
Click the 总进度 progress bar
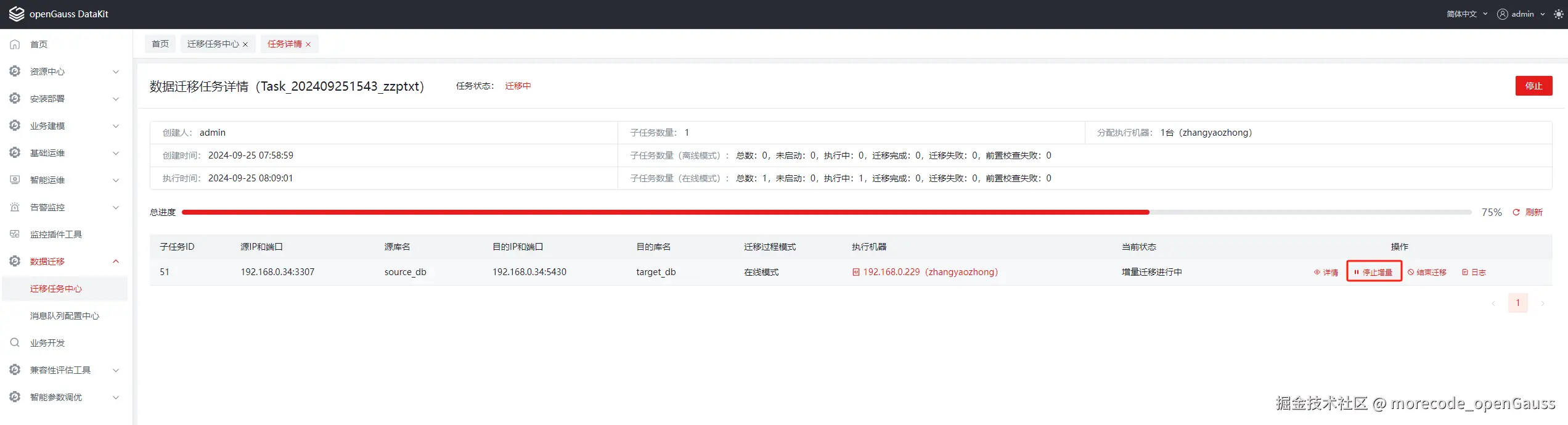(x=827, y=212)
